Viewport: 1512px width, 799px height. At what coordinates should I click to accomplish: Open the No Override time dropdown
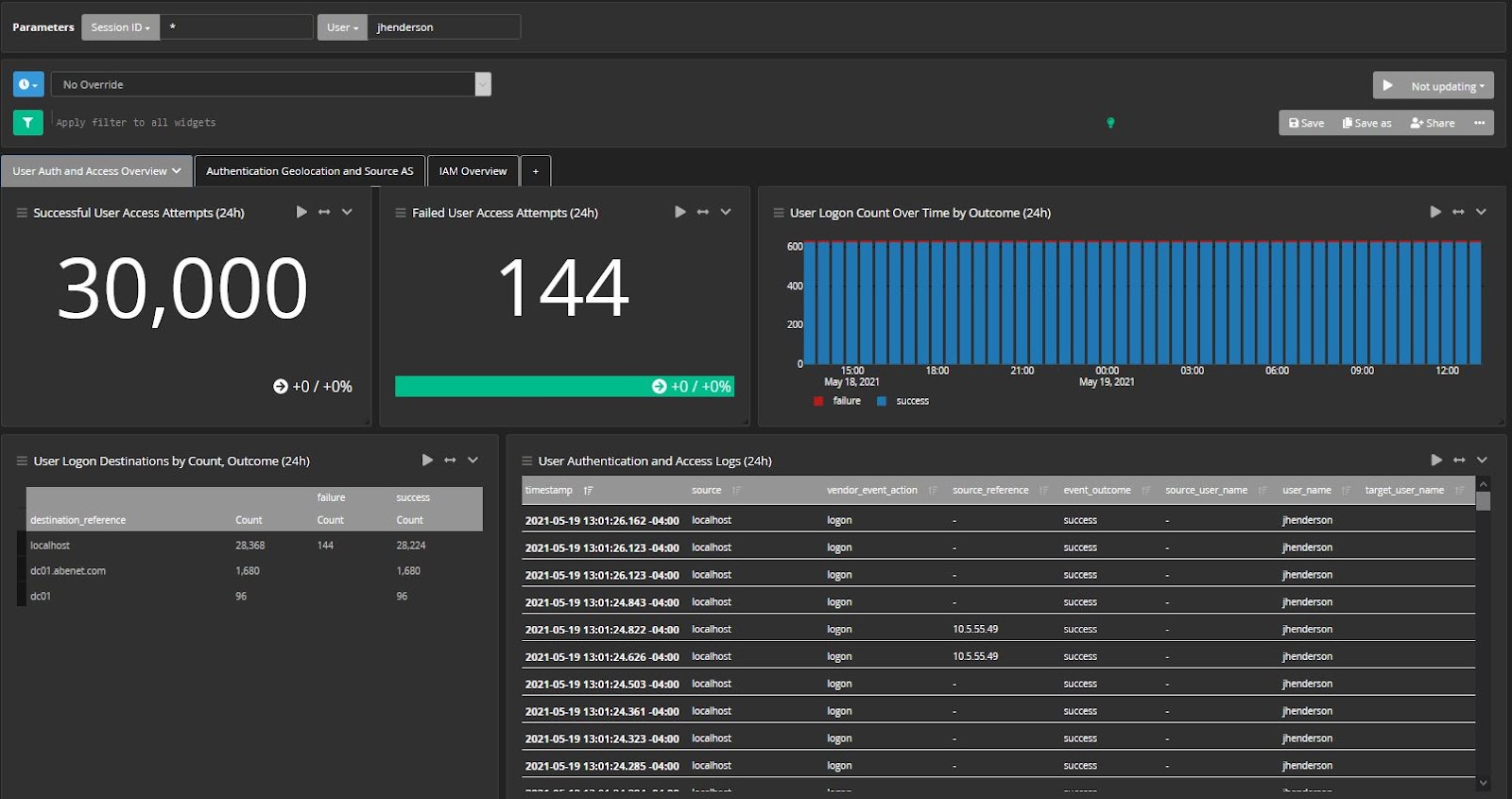[270, 84]
